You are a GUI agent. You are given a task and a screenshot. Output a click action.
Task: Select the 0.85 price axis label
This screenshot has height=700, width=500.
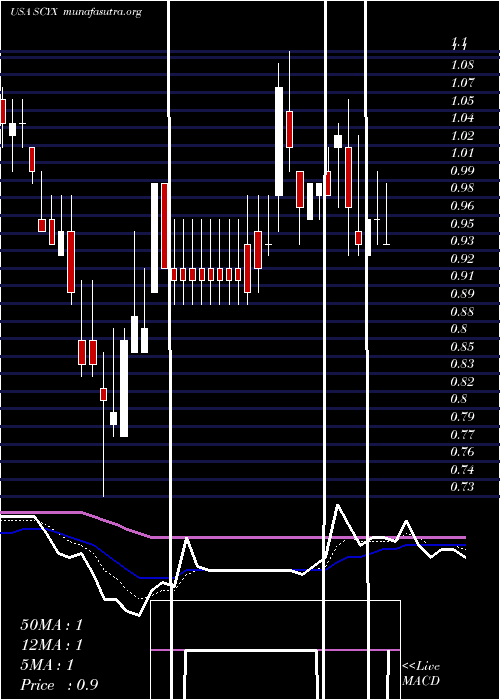pyautogui.click(x=462, y=347)
